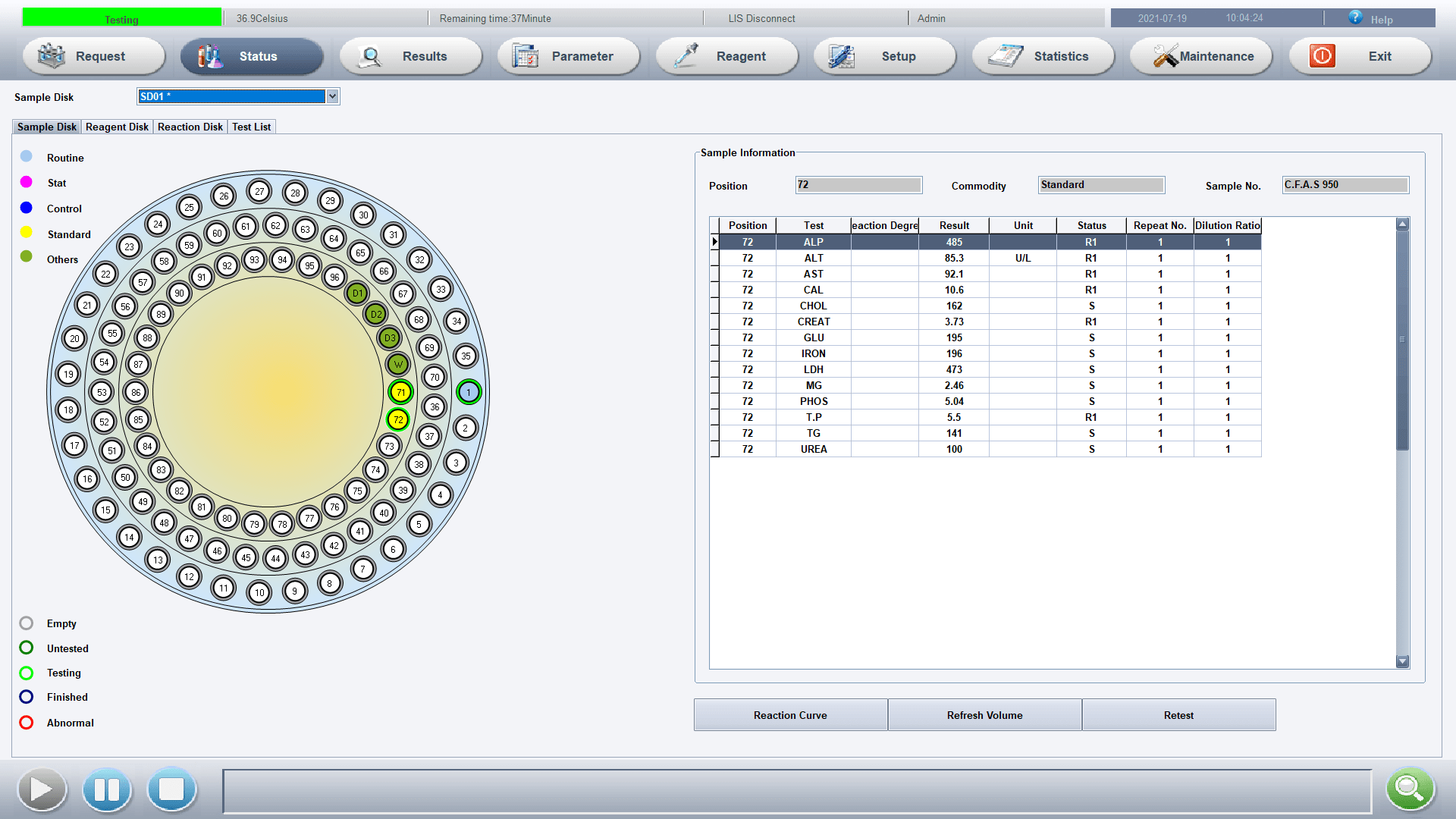This screenshot has height=819, width=1456.
Task: Open the Maintenance module
Action: coord(1201,56)
